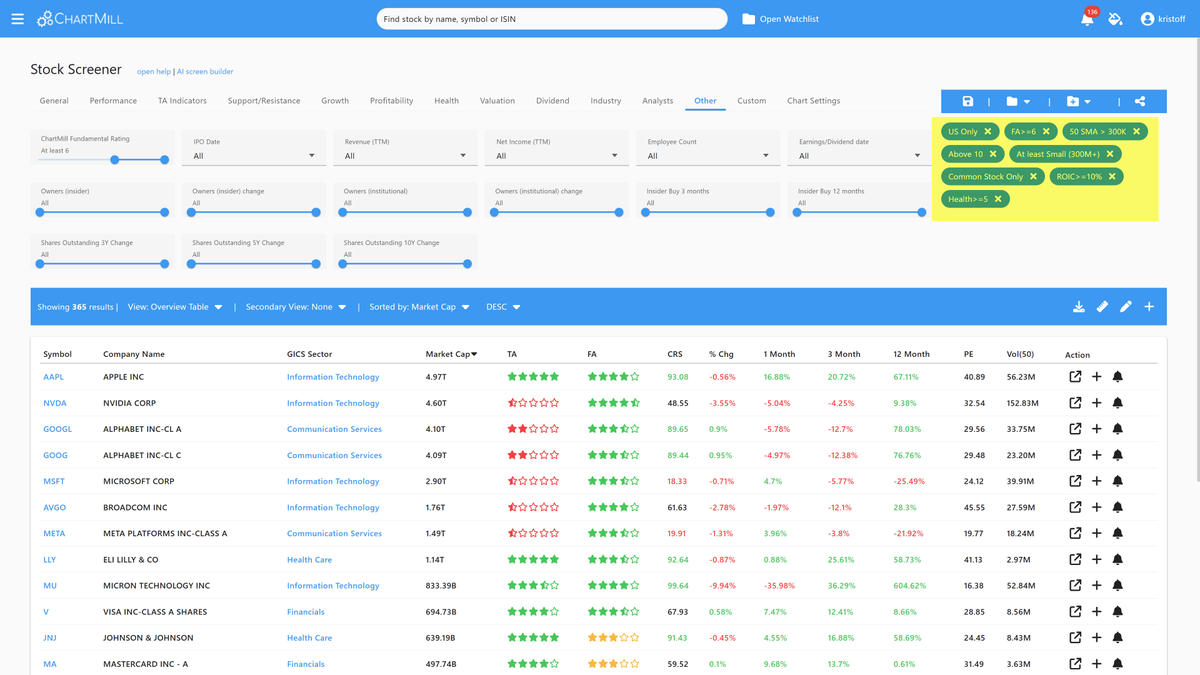The width and height of the screenshot is (1200, 675).
Task: Click alert bell in V row
Action: coord(1118,611)
